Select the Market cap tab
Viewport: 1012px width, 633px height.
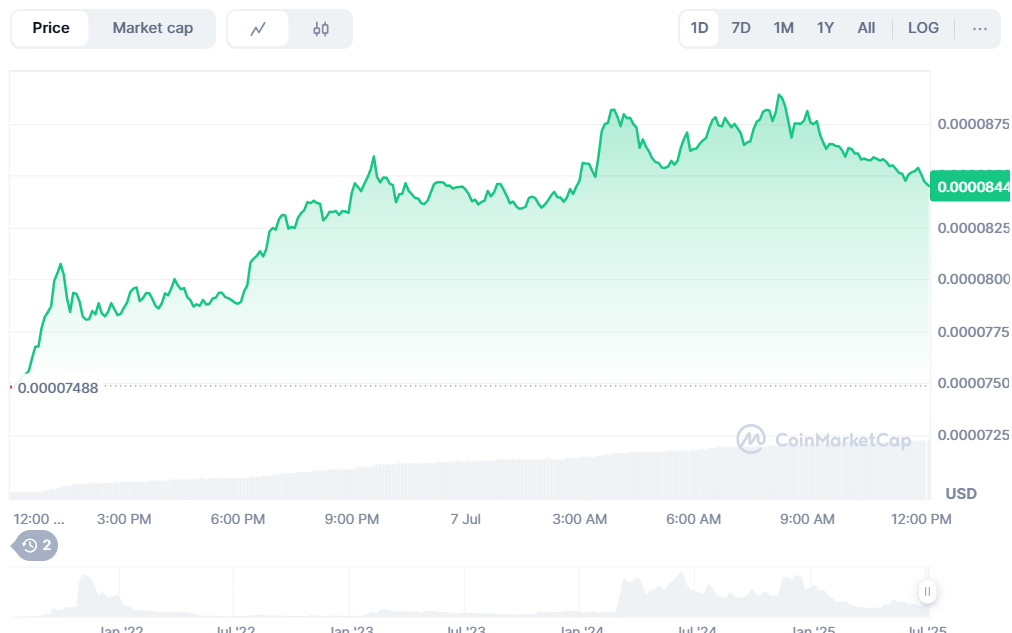tap(152, 28)
